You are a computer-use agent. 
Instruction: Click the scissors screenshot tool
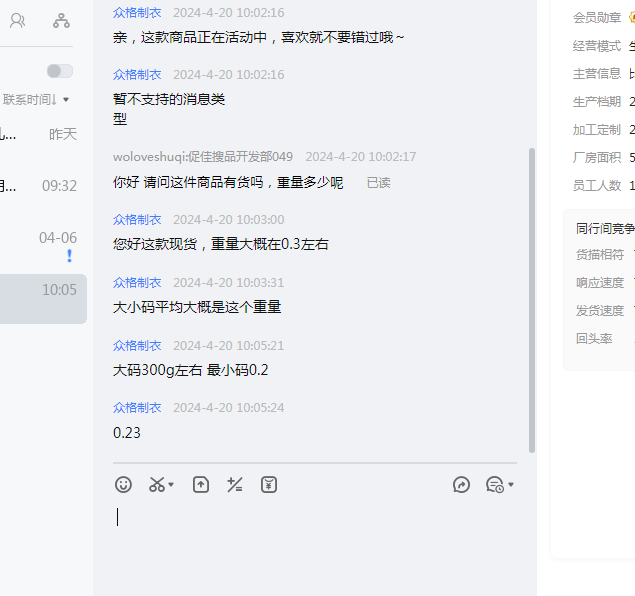coord(156,485)
